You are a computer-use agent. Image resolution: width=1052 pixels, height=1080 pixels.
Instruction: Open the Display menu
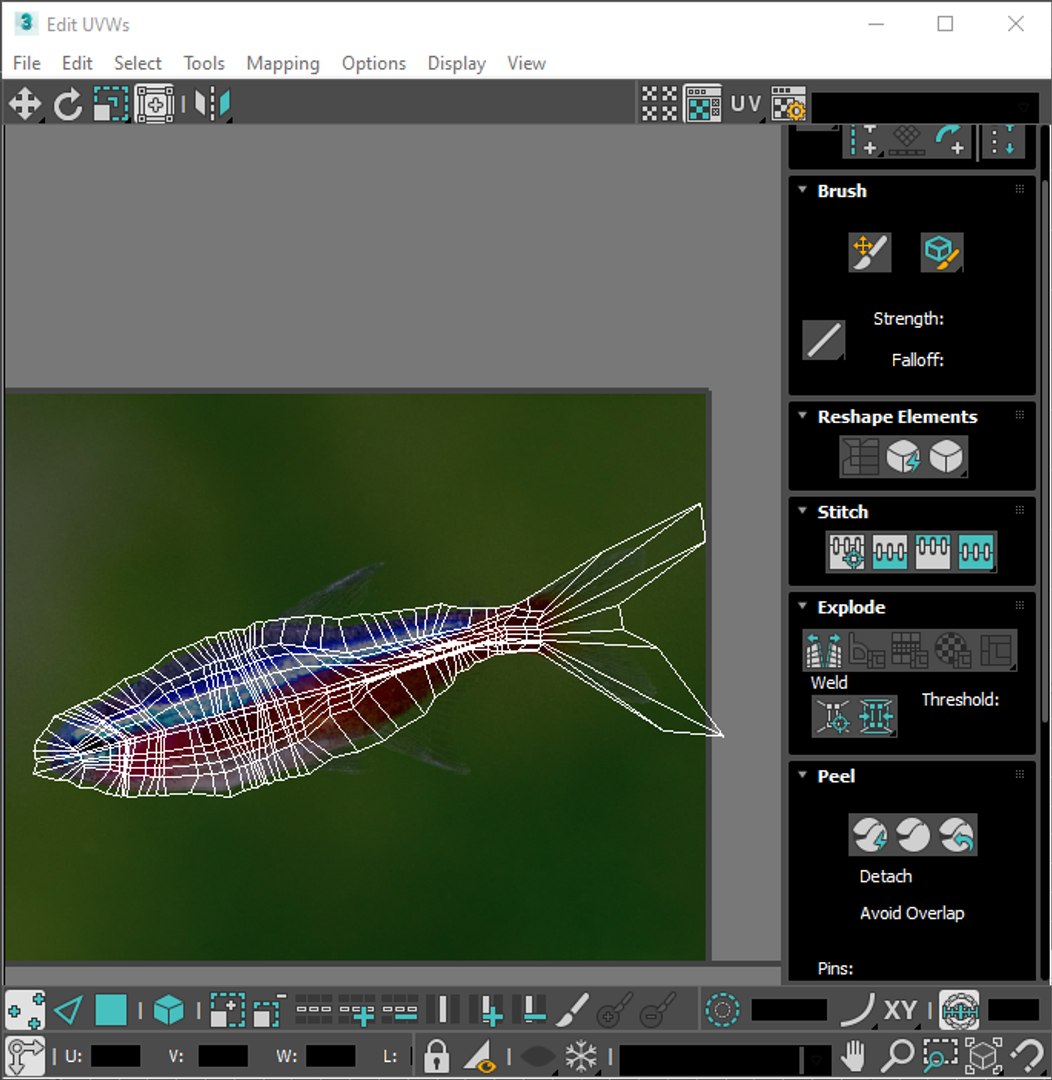(x=457, y=63)
